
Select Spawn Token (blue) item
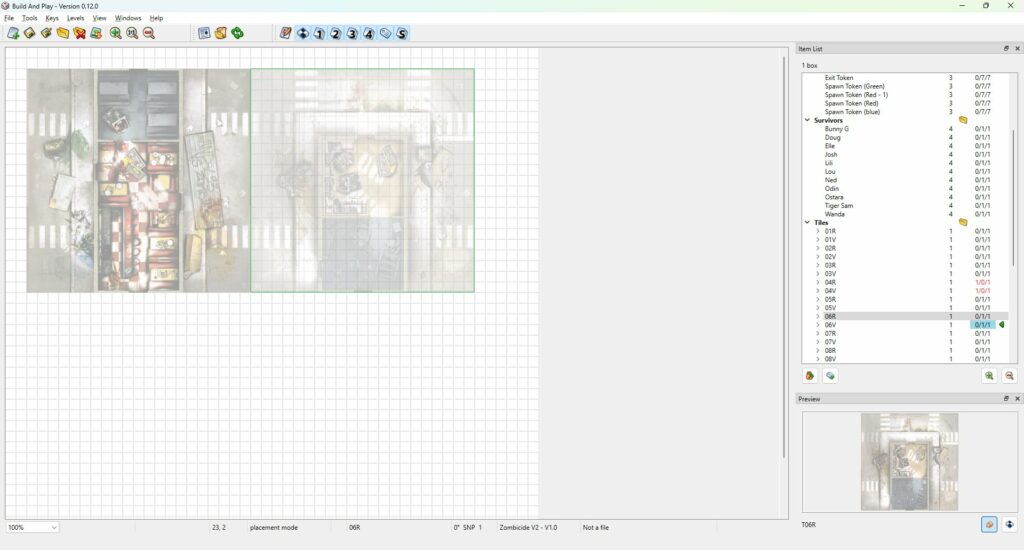tap(852, 112)
